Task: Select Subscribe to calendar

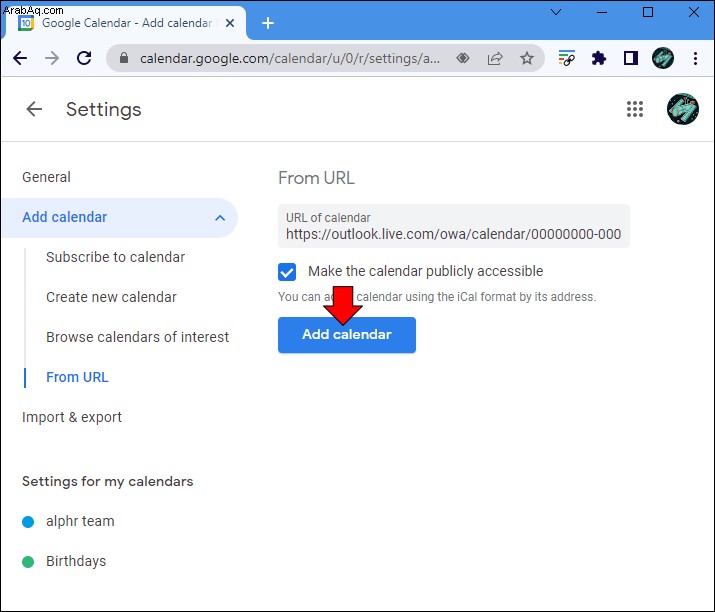Action: (x=115, y=257)
